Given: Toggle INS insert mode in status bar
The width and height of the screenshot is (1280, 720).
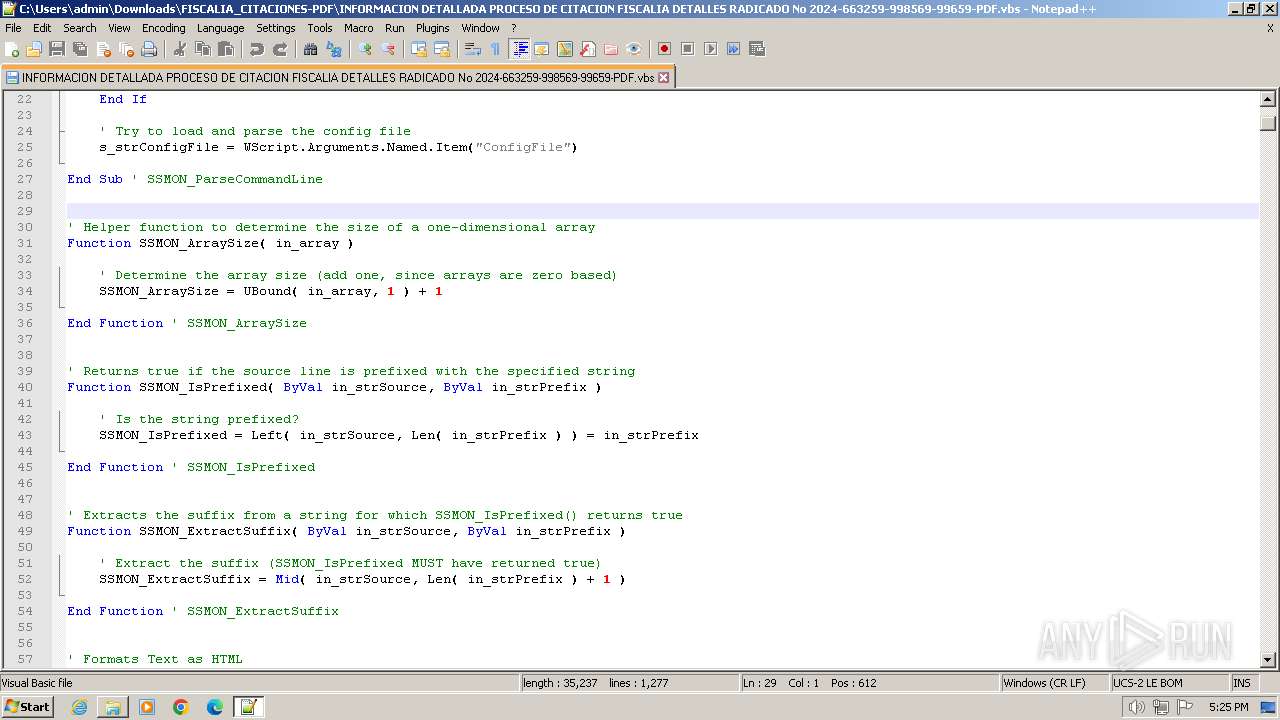Looking at the screenshot, I should pyautogui.click(x=1242, y=683).
